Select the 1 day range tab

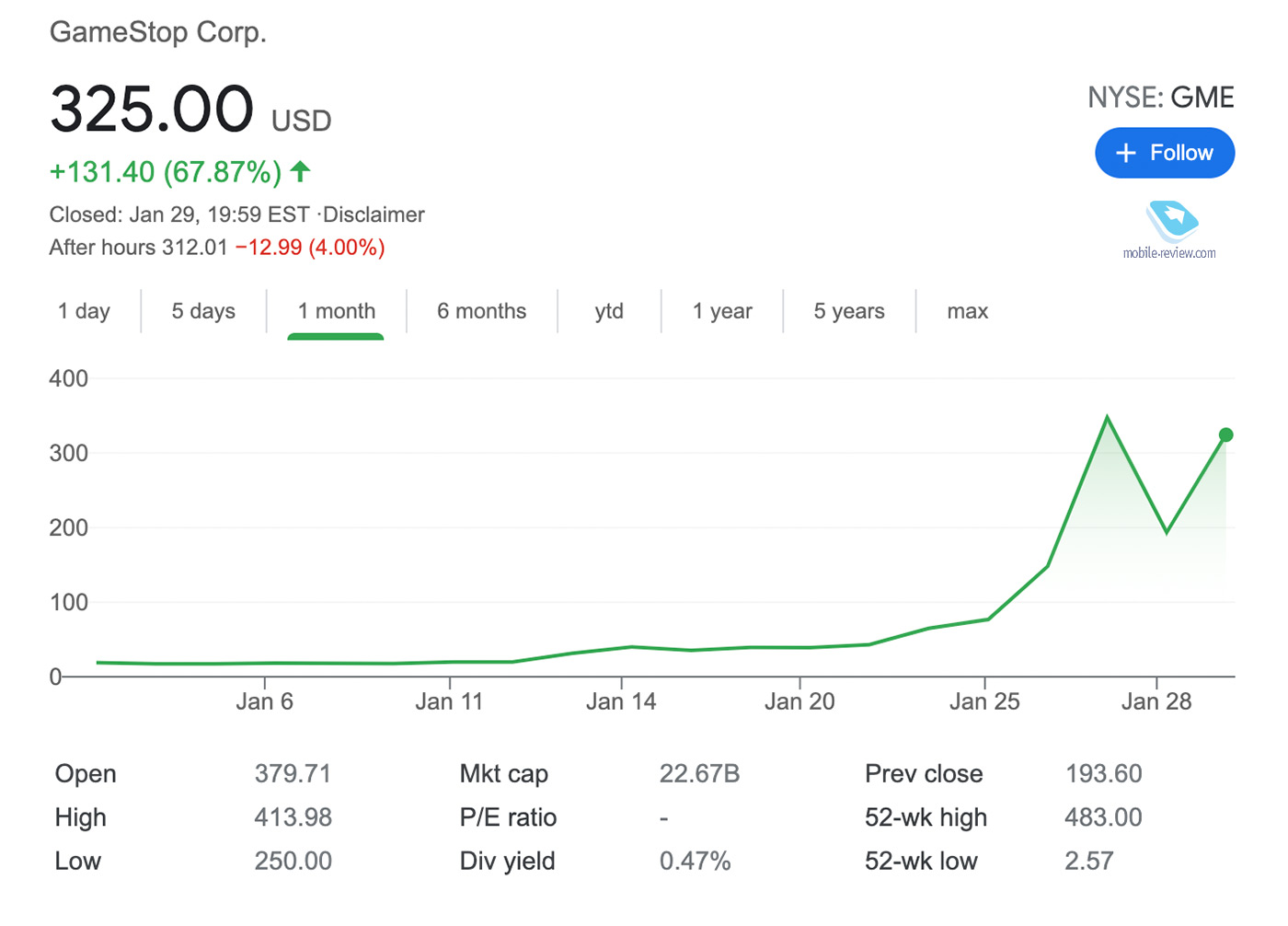click(84, 311)
